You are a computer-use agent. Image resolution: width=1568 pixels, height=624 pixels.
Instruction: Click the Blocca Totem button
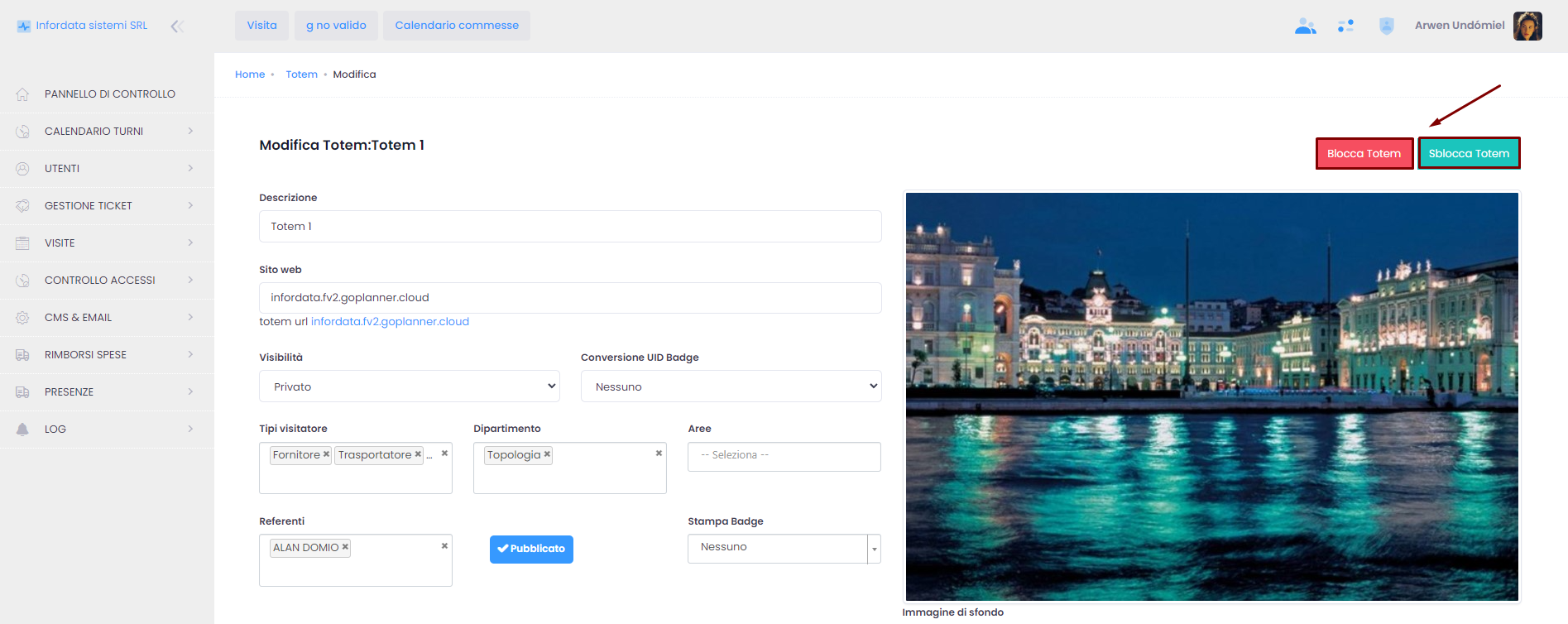tap(1364, 154)
